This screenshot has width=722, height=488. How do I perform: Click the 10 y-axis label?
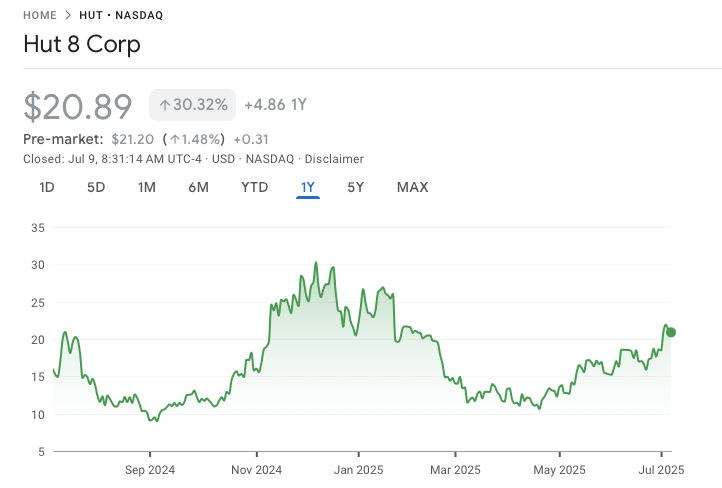[38, 415]
